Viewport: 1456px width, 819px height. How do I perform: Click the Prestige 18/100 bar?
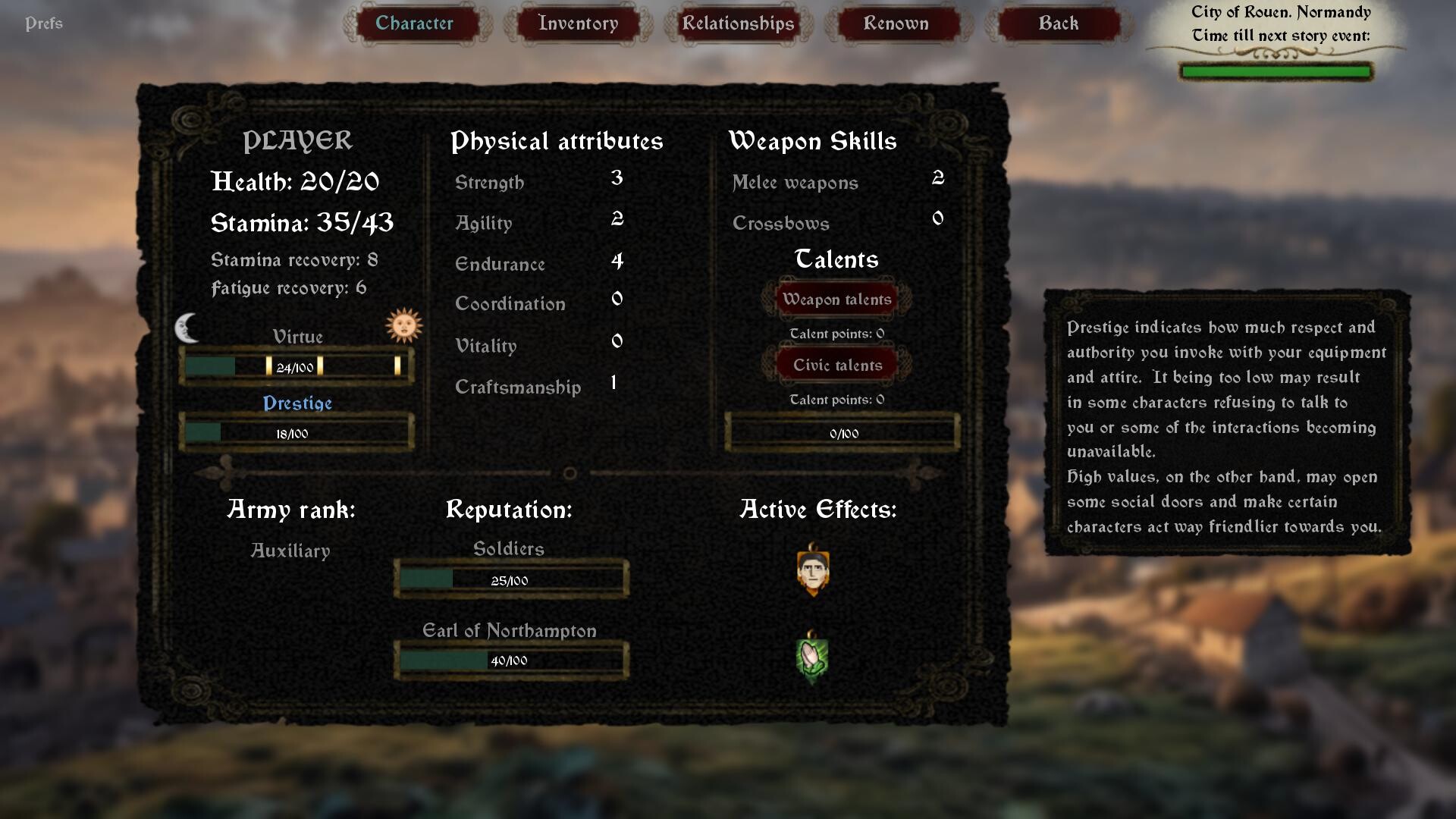296,433
